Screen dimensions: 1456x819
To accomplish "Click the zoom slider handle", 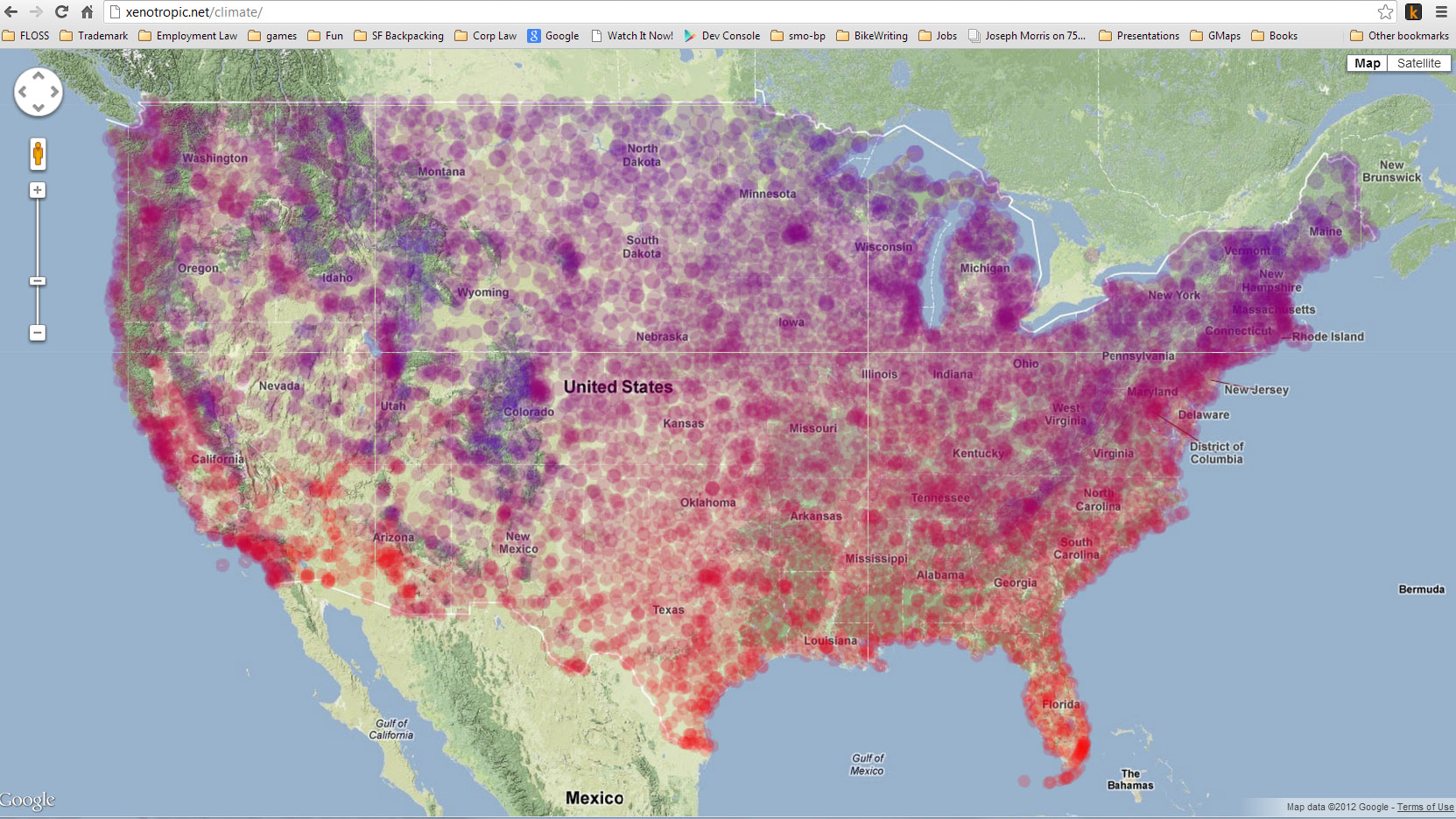I will tap(38, 281).
